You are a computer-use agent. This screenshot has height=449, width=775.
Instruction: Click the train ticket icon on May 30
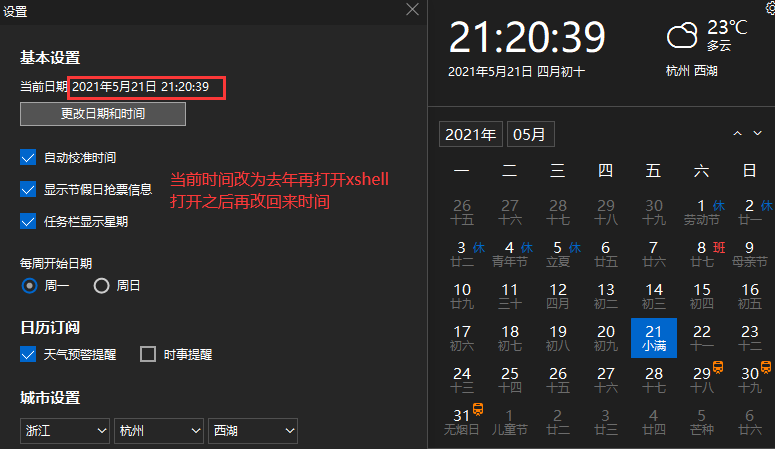click(x=766, y=367)
